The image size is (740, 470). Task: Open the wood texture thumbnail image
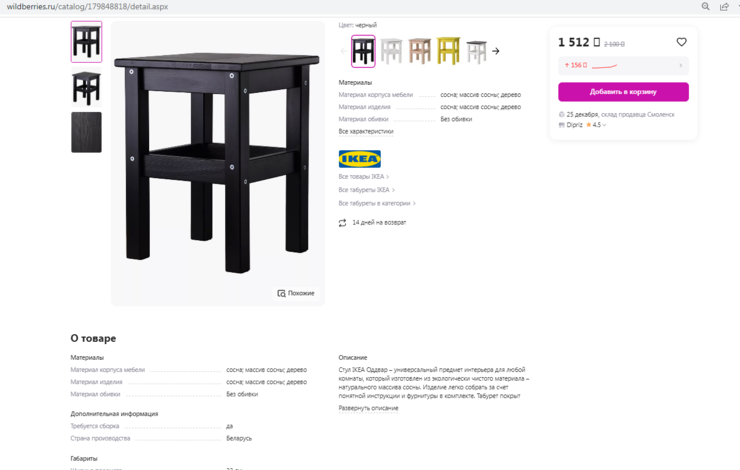pyautogui.click(x=86, y=132)
